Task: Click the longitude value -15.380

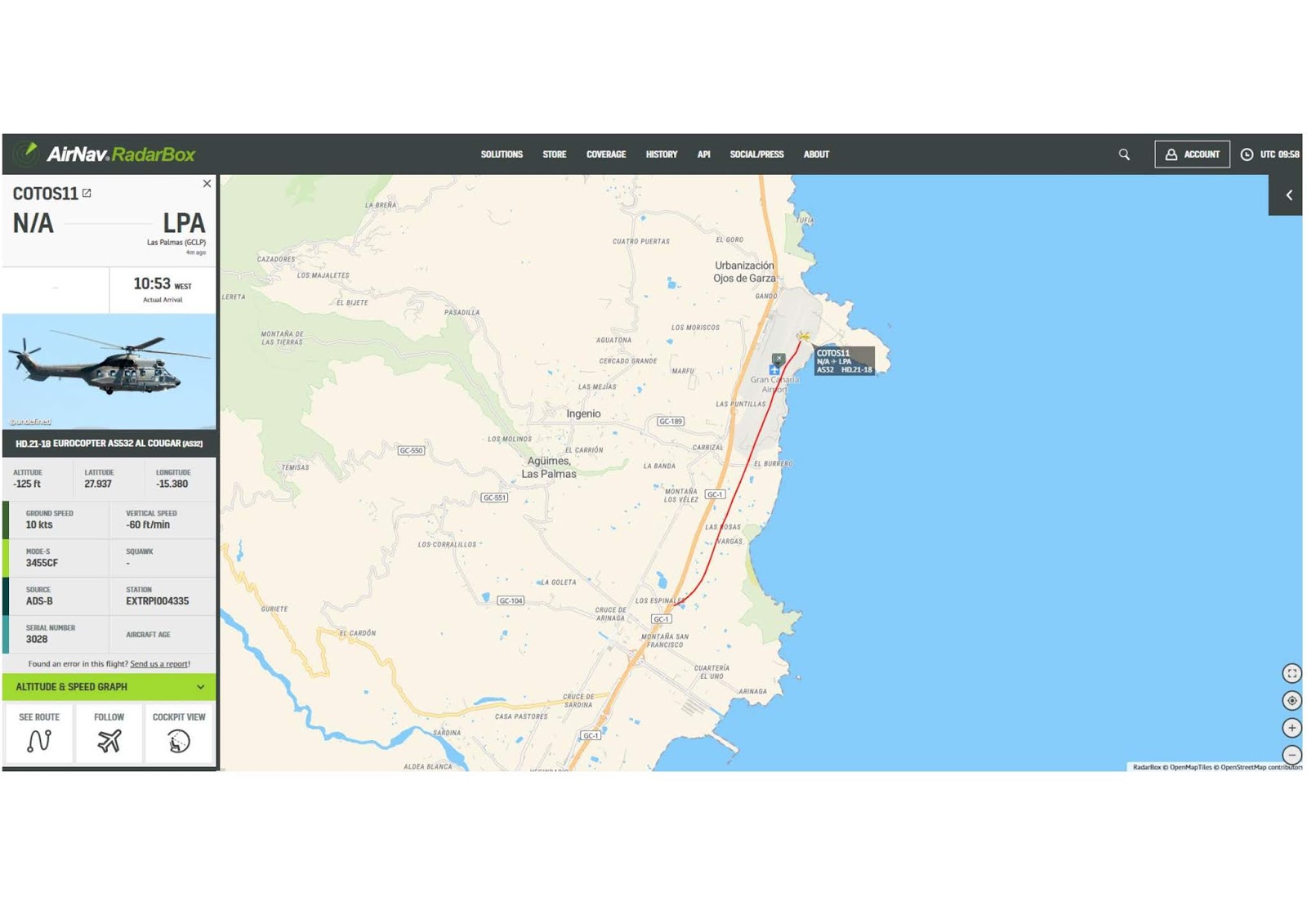Action: pos(172,484)
